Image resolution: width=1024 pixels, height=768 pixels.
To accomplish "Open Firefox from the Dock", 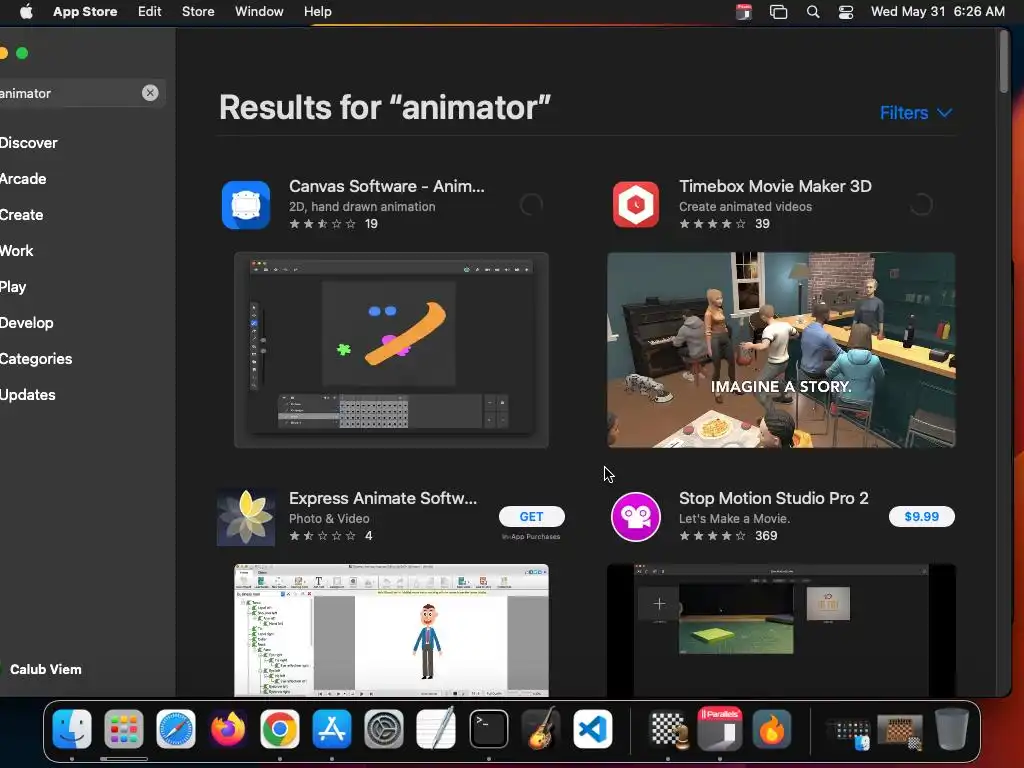I will 228,729.
